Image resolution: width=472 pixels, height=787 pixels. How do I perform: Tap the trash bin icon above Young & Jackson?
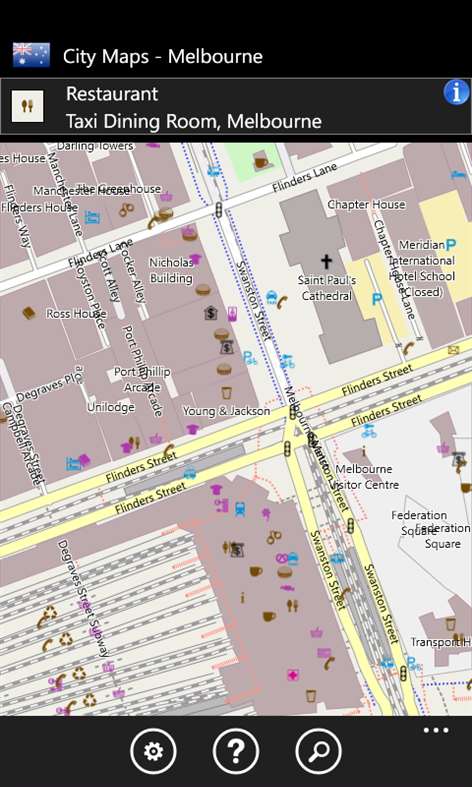pos(226,392)
